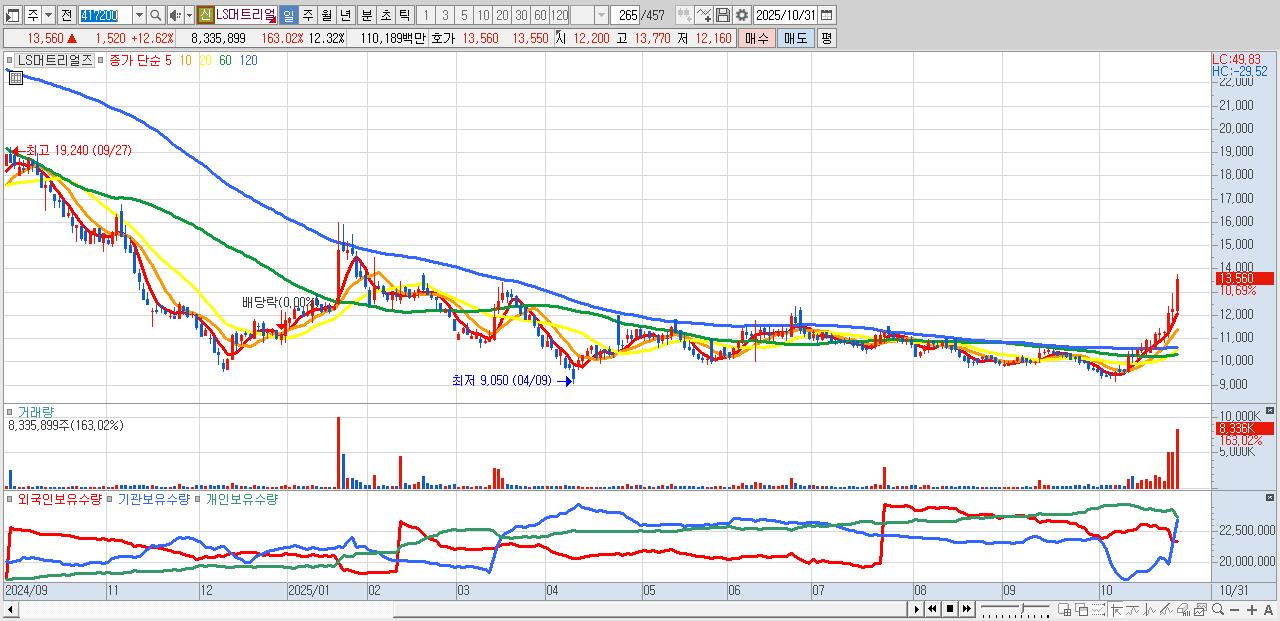This screenshot has height=621, width=1280.
Task: Click the stop square button
Action: coord(950,609)
